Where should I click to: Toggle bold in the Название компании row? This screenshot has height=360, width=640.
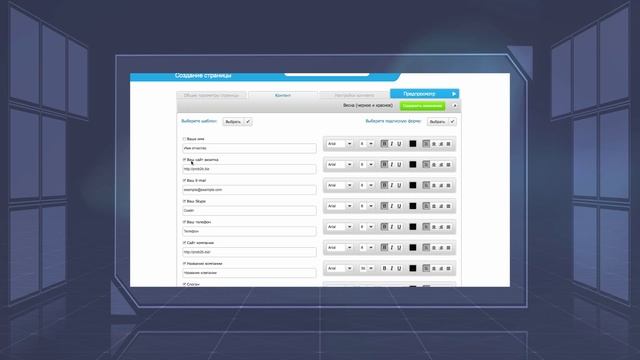pos(384,269)
